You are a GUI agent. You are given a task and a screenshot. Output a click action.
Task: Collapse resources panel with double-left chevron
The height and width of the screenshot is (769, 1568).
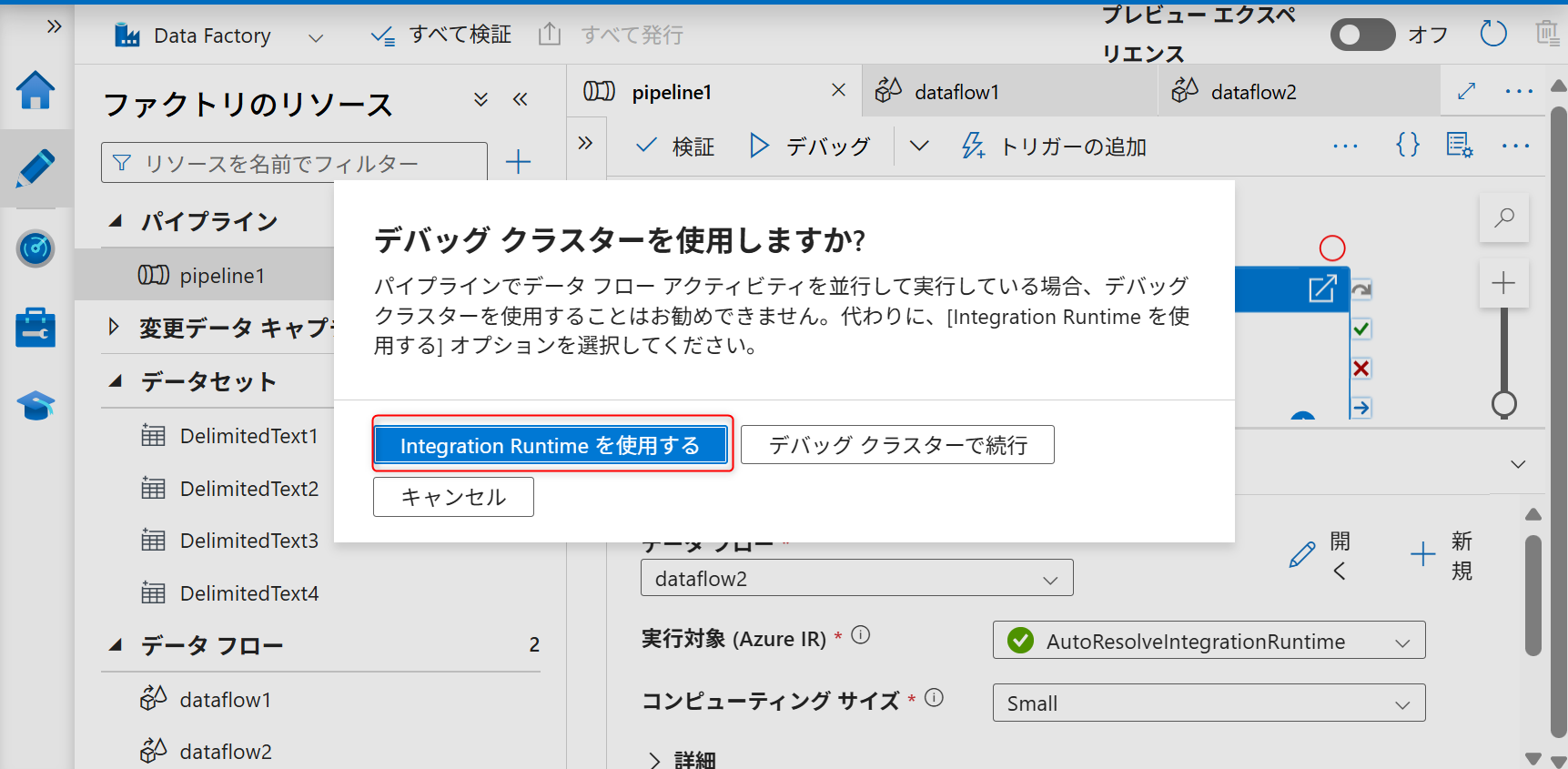(x=521, y=99)
